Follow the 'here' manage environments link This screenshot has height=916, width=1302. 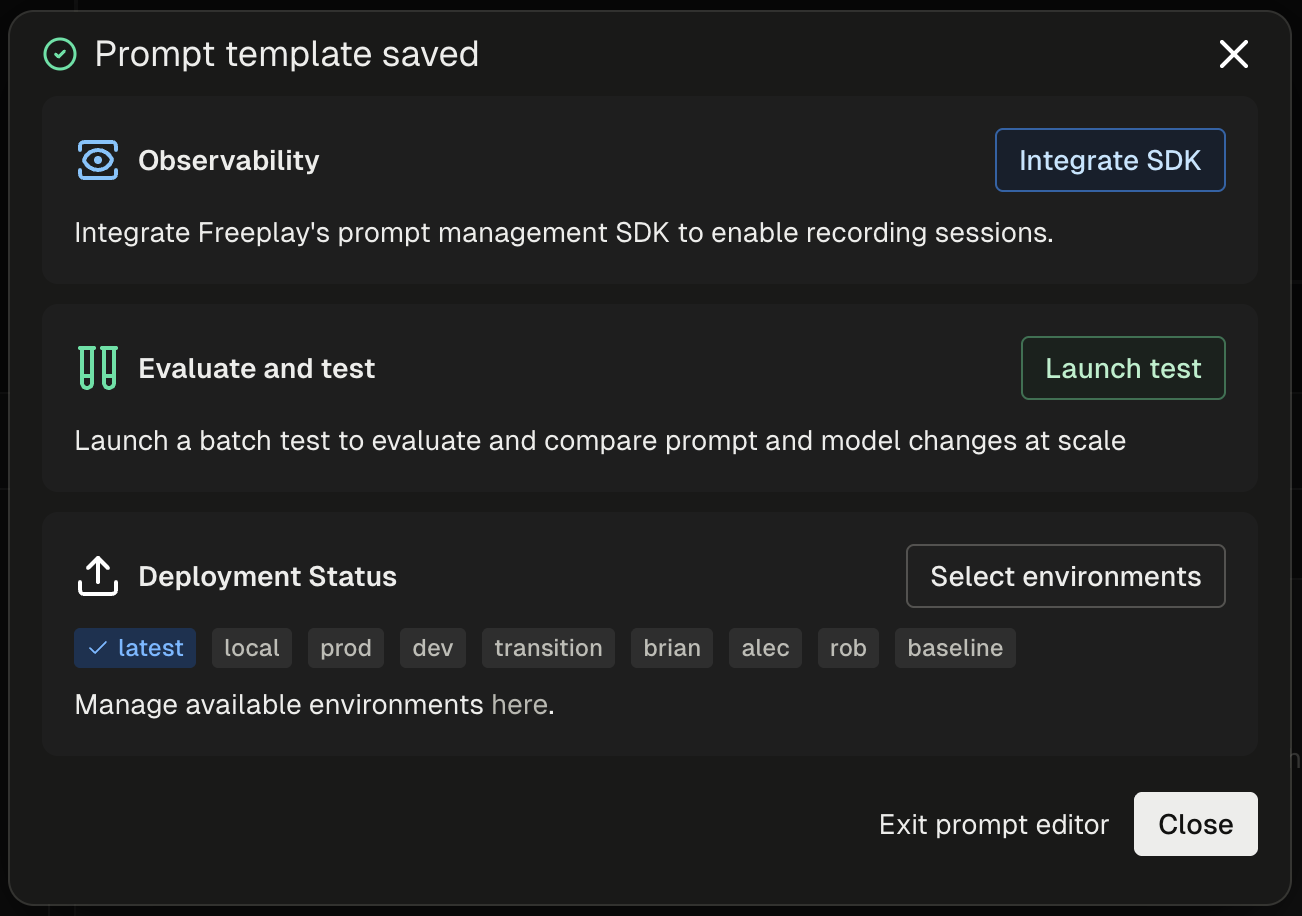(519, 705)
